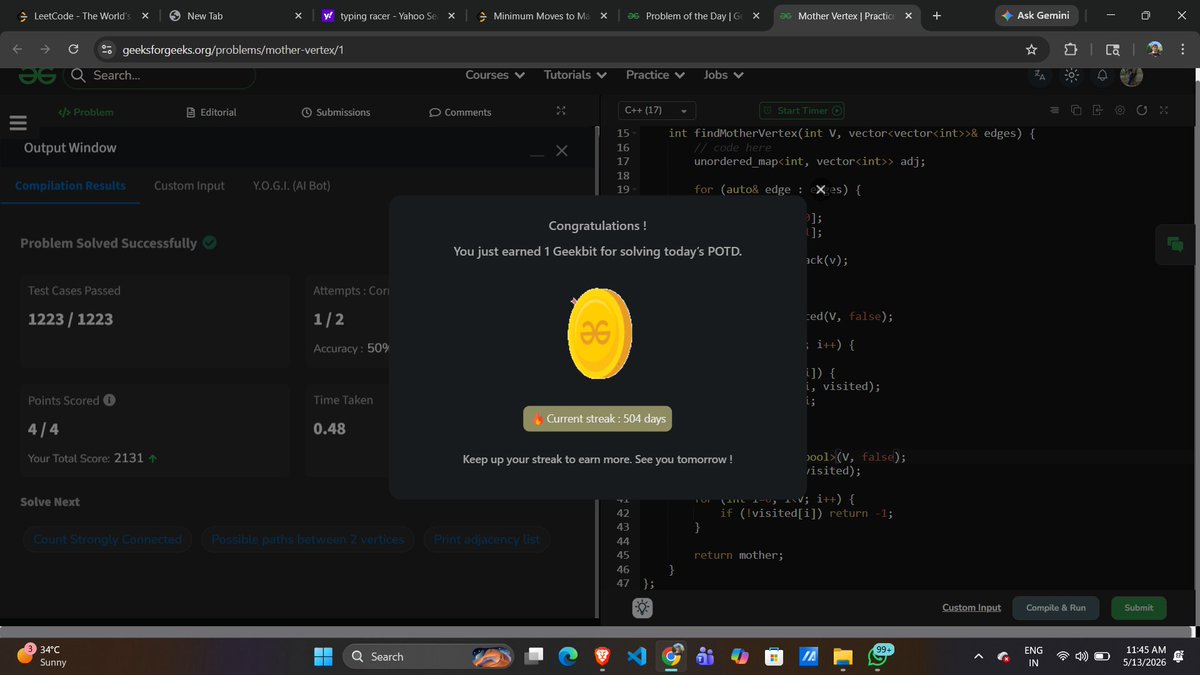Open Visual Studio Code from taskbar
This screenshot has height=675, width=1200.
tap(636, 657)
